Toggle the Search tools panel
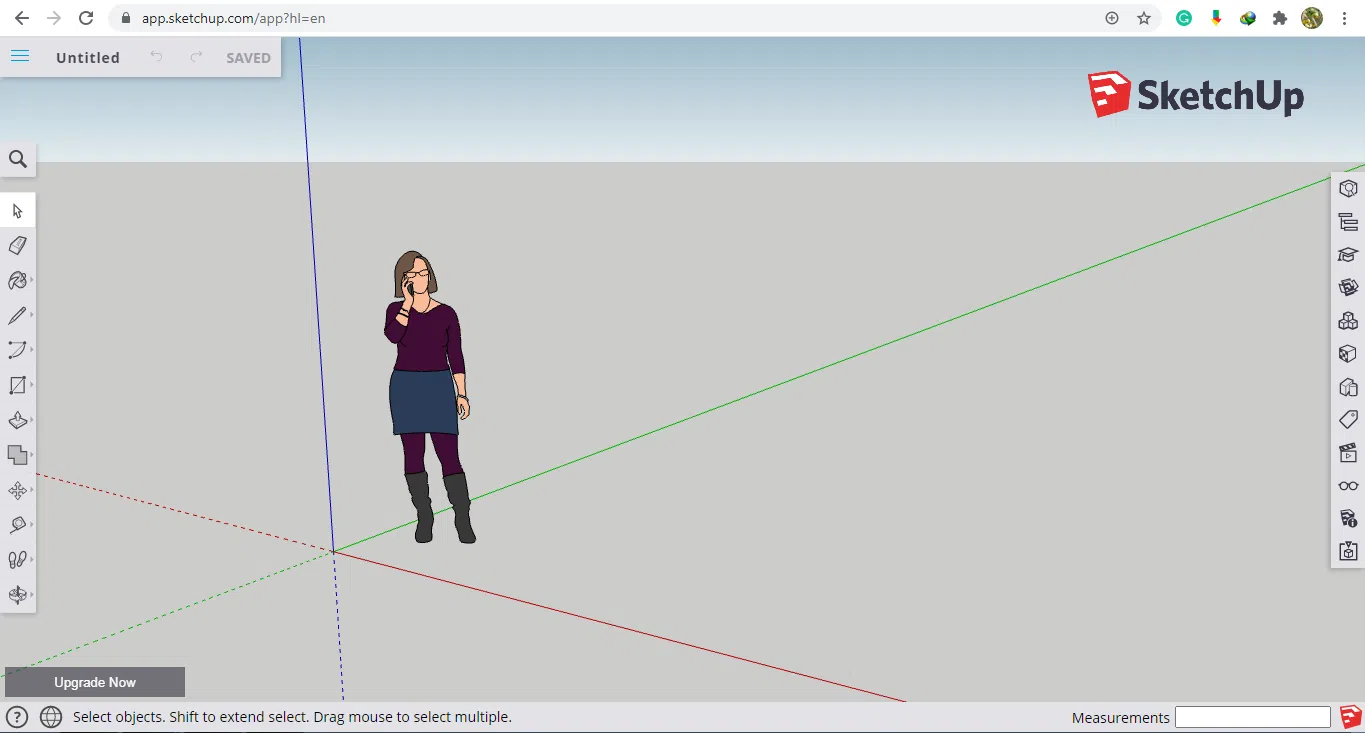Image resolution: width=1365 pixels, height=733 pixels. [x=18, y=159]
